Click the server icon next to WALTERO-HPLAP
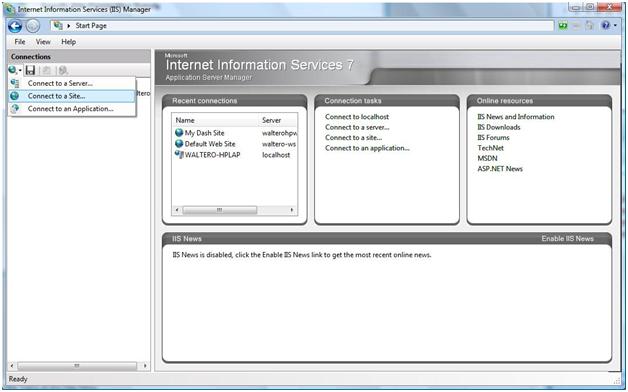This screenshot has width=628, height=392. click(x=179, y=155)
